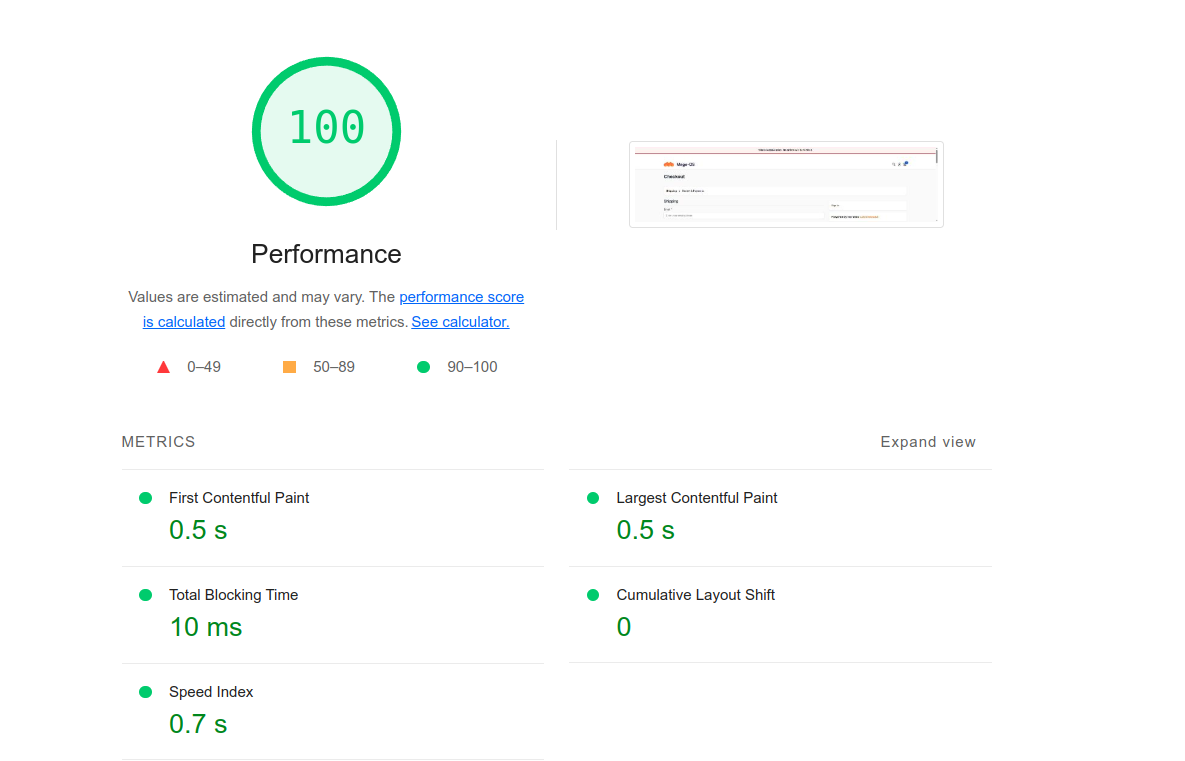
Task: Open the See calculator link
Action: (460, 322)
